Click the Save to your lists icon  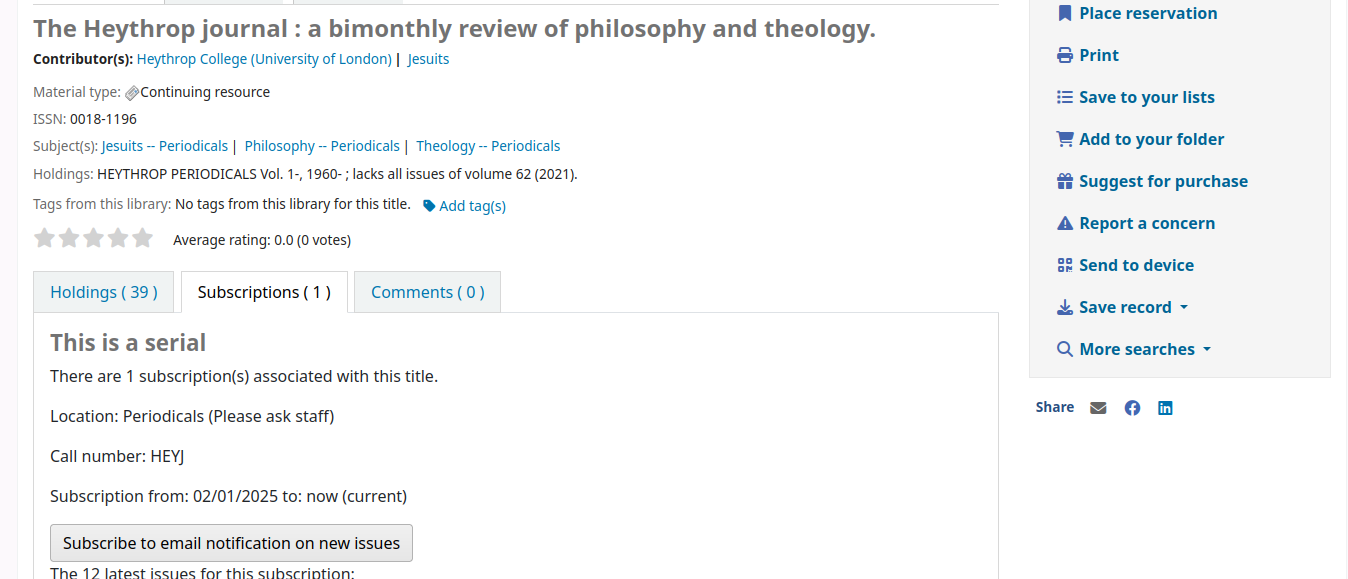click(x=1065, y=98)
